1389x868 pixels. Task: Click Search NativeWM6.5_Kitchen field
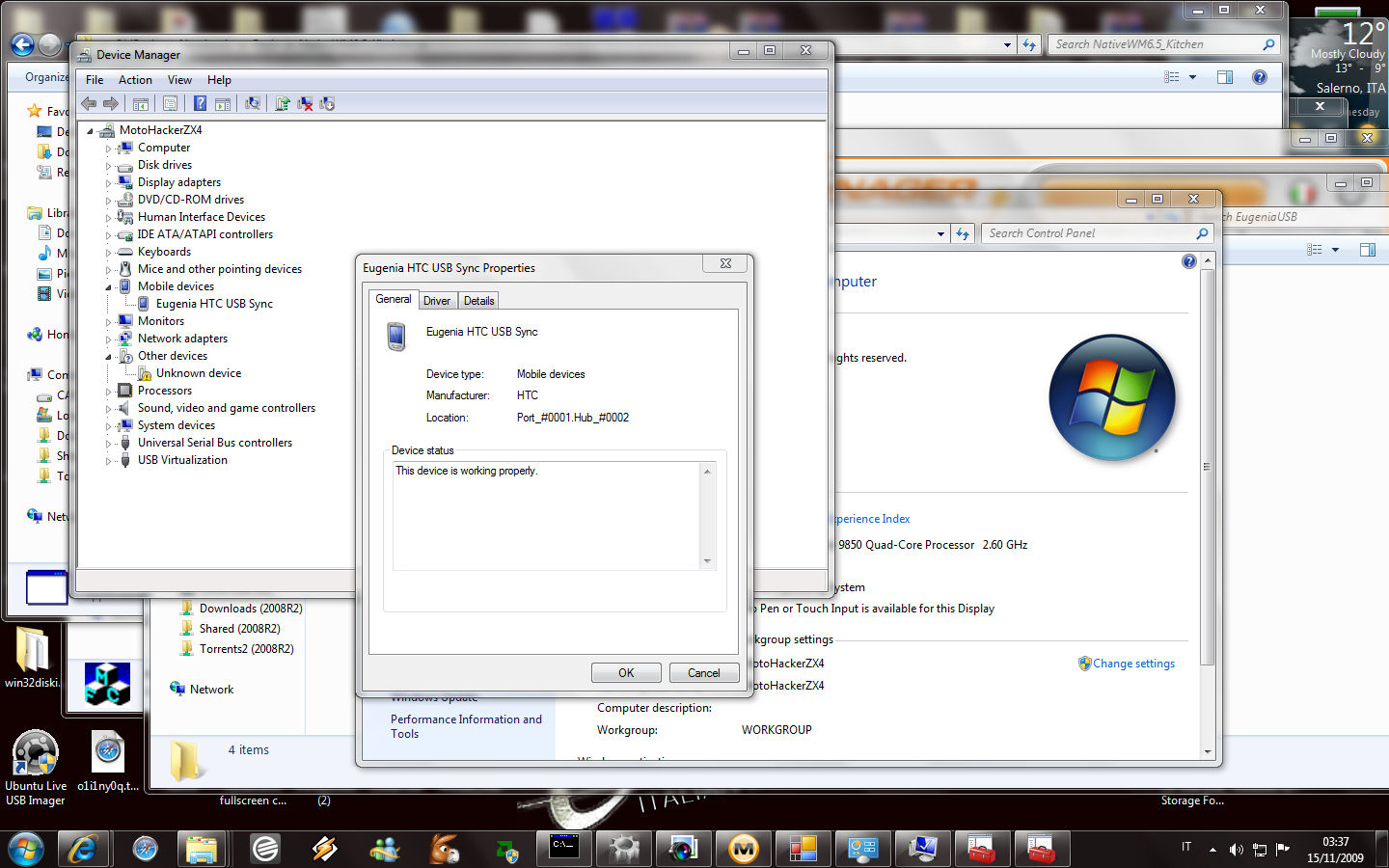pos(1162,44)
